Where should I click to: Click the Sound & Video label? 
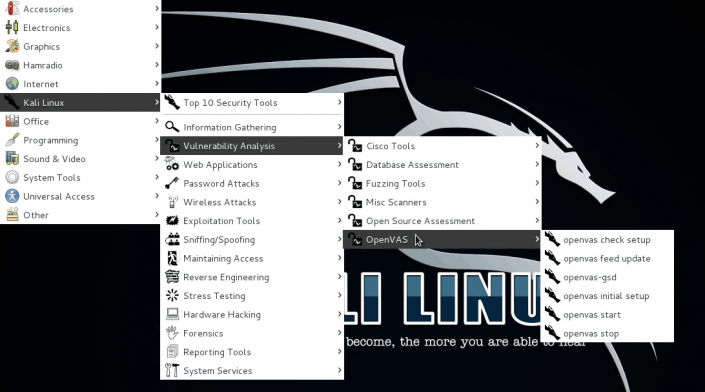[54, 159]
